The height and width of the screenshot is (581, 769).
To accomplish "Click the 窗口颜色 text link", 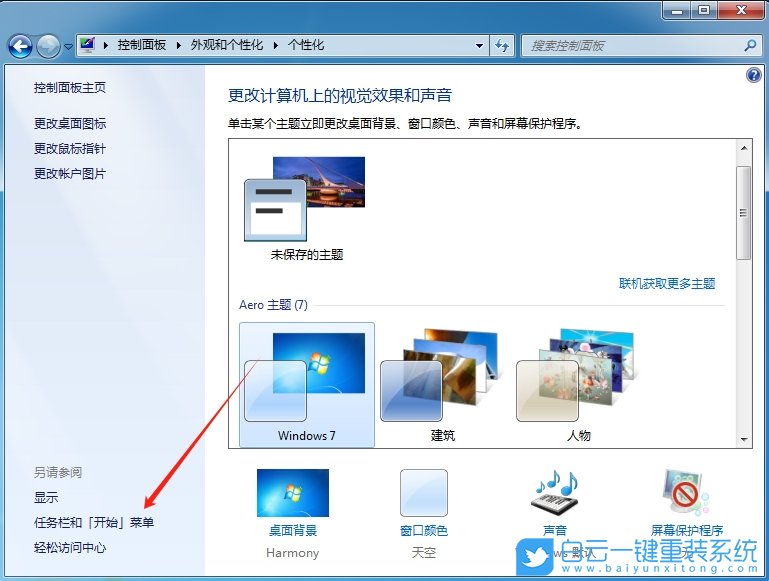I will click(x=424, y=530).
